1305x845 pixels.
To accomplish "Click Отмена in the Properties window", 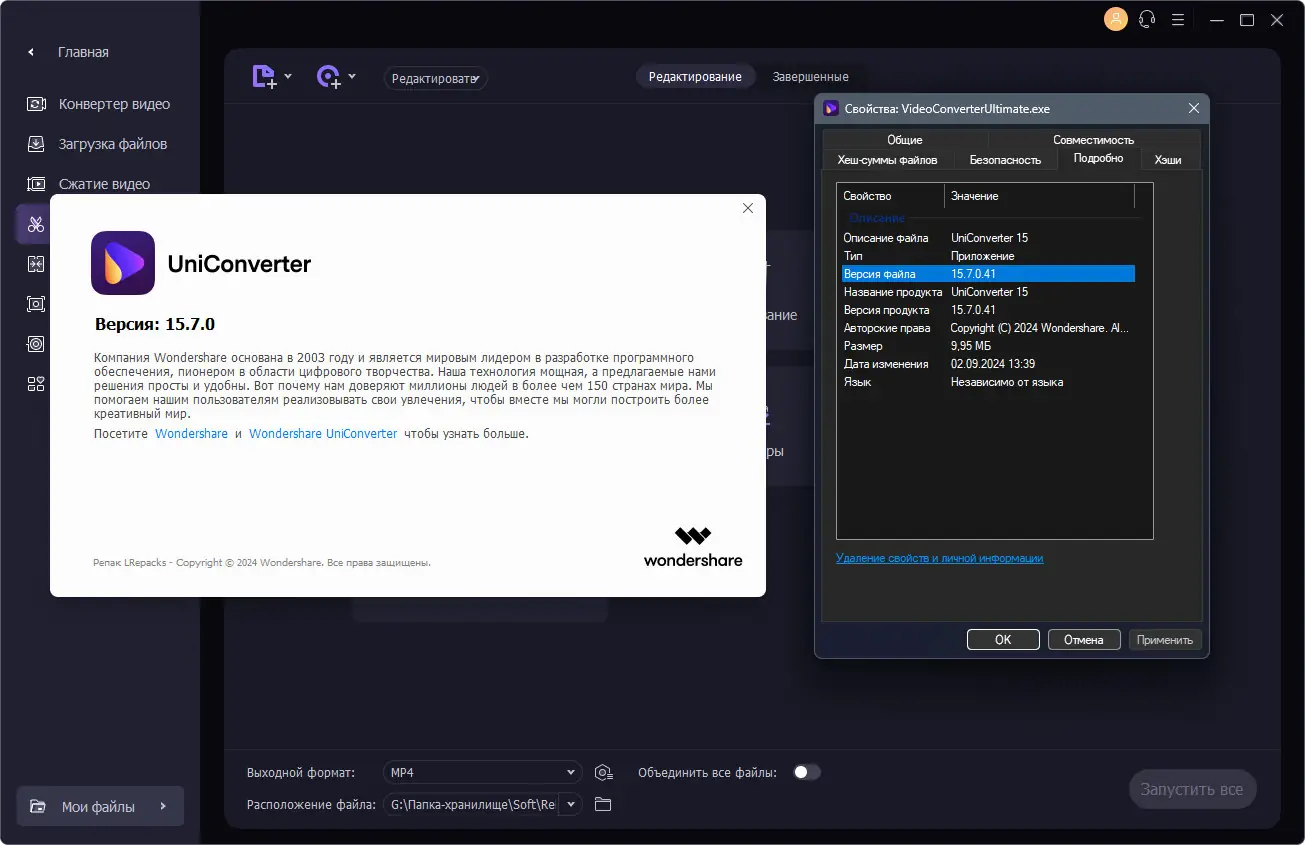I will tap(1084, 640).
